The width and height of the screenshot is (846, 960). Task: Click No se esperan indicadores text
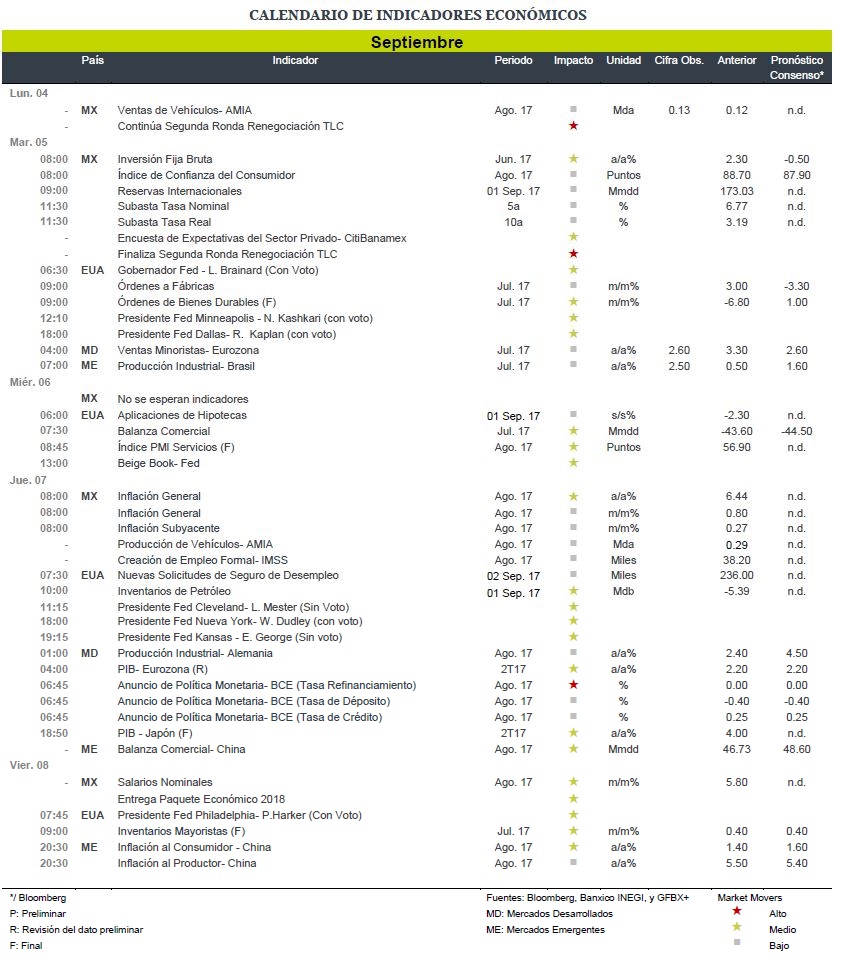tap(183, 399)
